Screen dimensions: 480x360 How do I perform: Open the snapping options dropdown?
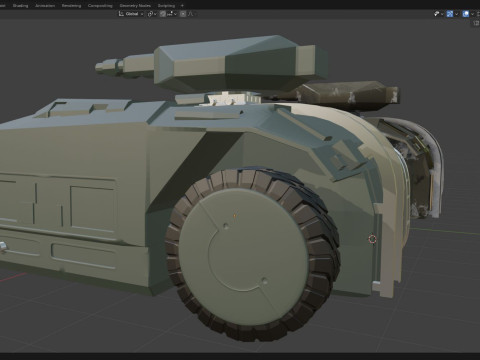(172, 14)
